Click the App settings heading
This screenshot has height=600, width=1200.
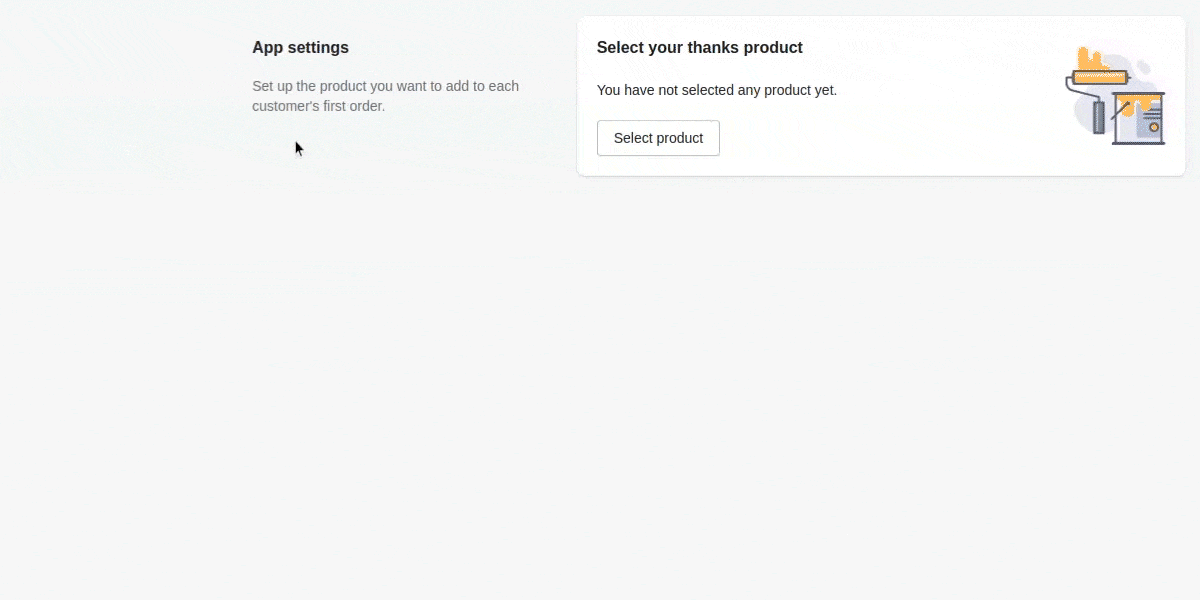300,47
